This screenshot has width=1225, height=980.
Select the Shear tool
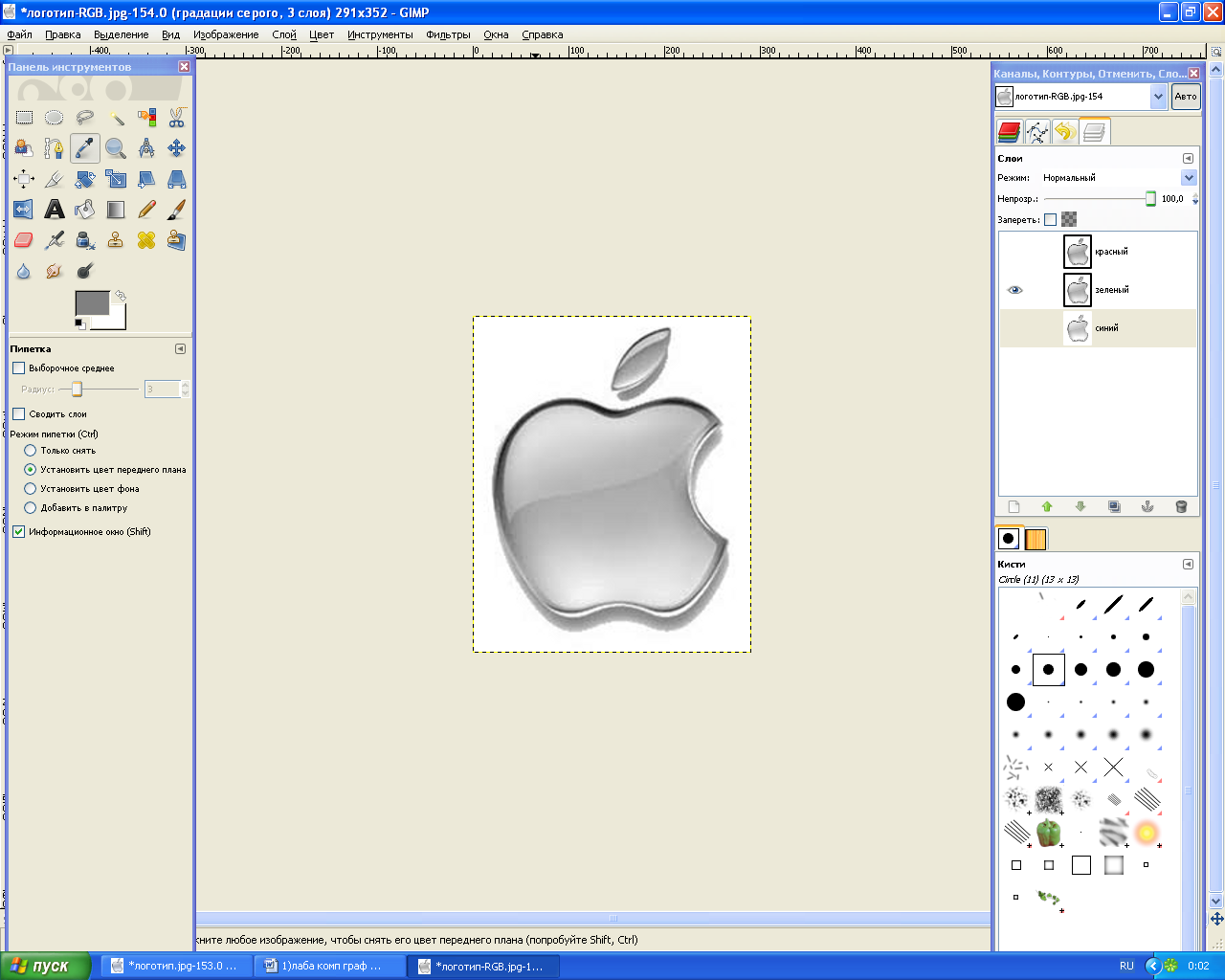click(146, 179)
